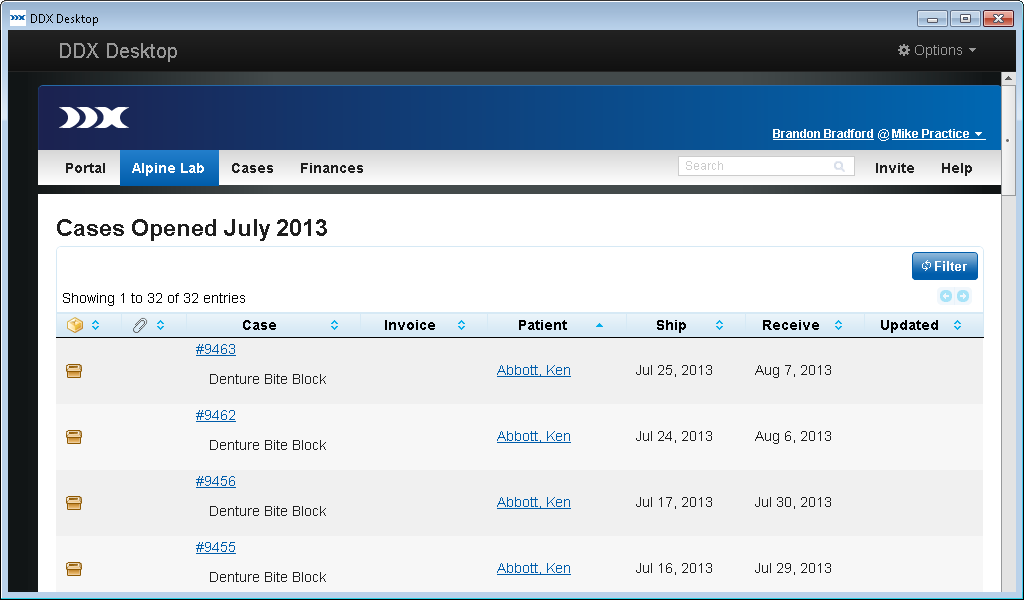The image size is (1024, 600).
Task: Open case link #9455
Action: [x=215, y=547]
